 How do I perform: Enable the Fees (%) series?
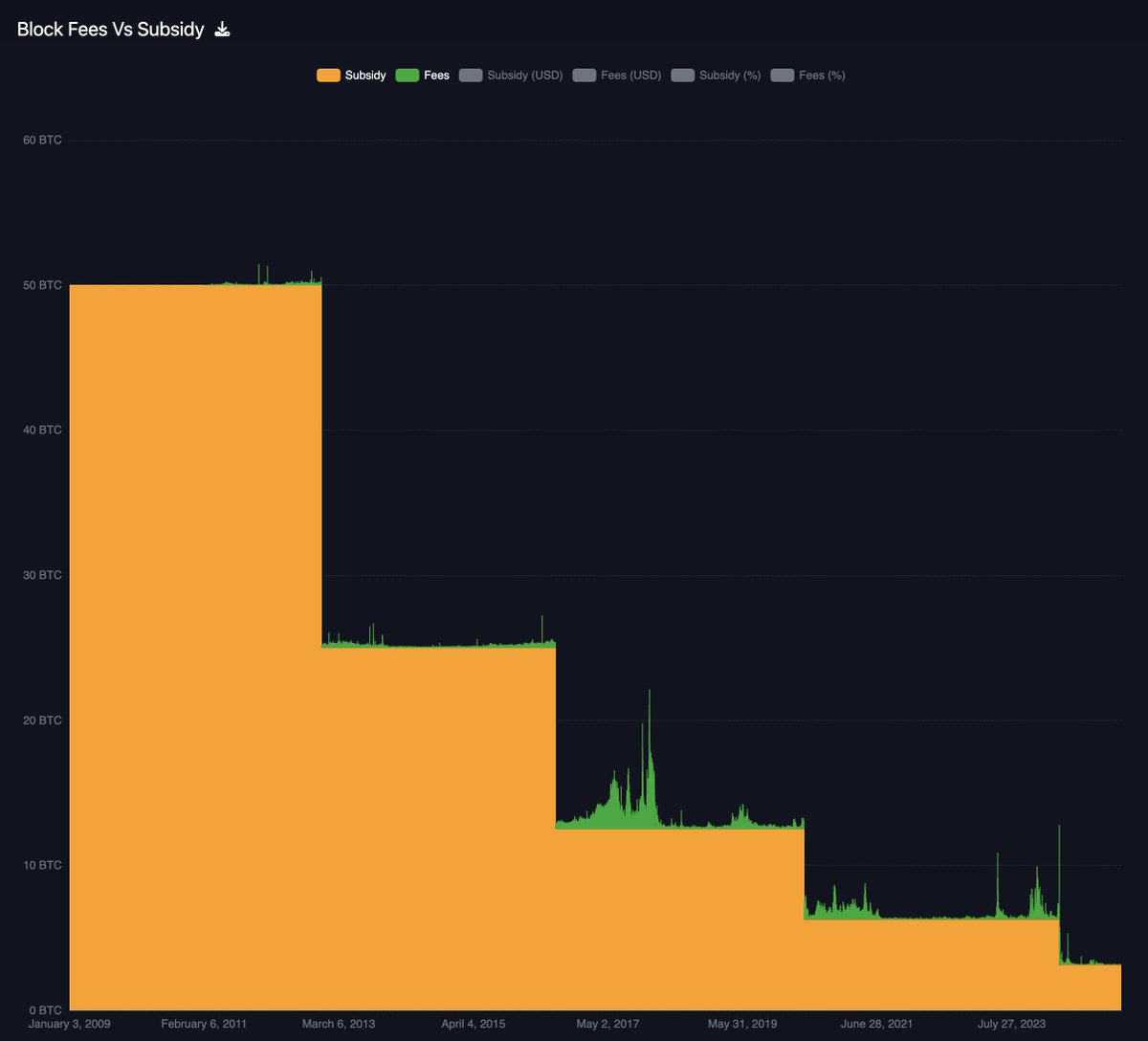808,75
